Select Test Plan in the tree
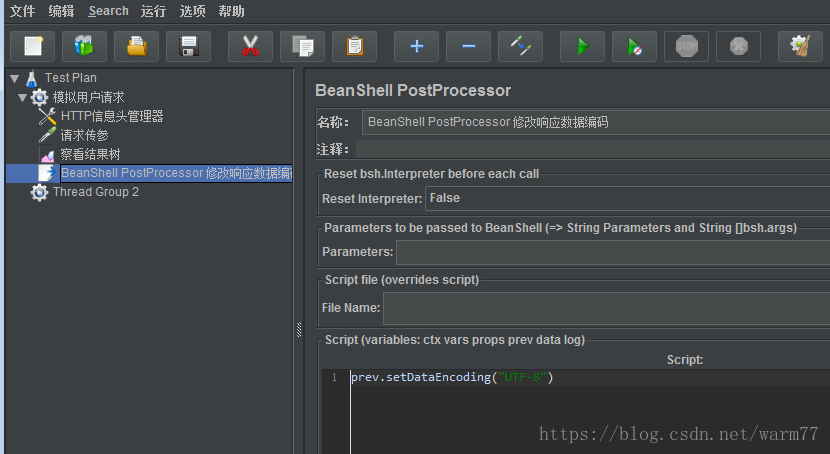 click(x=71, y=78)
